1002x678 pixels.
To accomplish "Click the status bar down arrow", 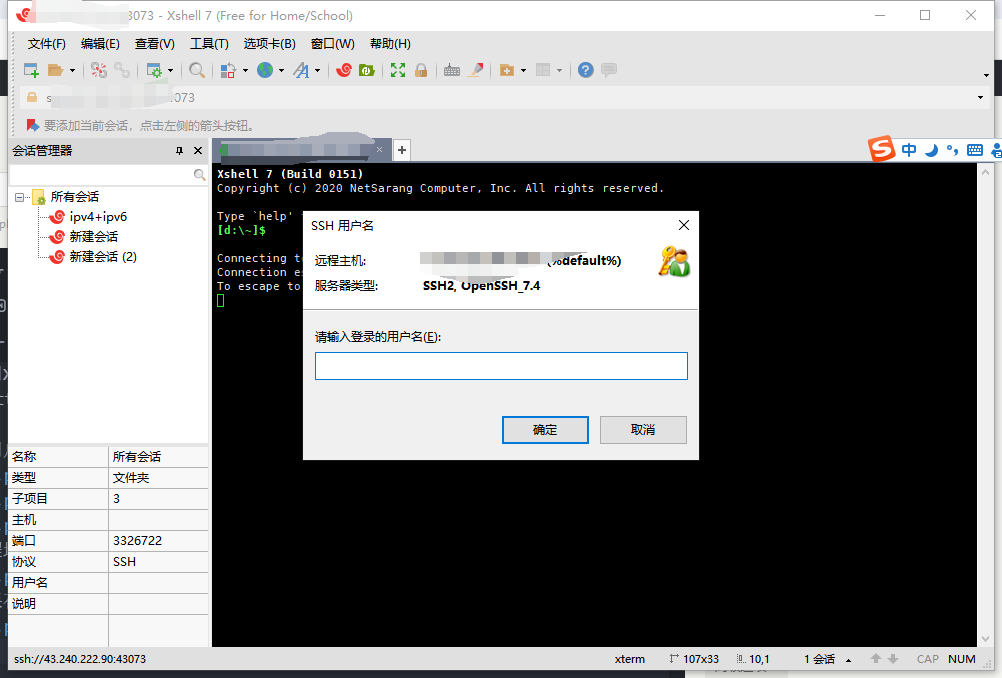I will point(893,659).
